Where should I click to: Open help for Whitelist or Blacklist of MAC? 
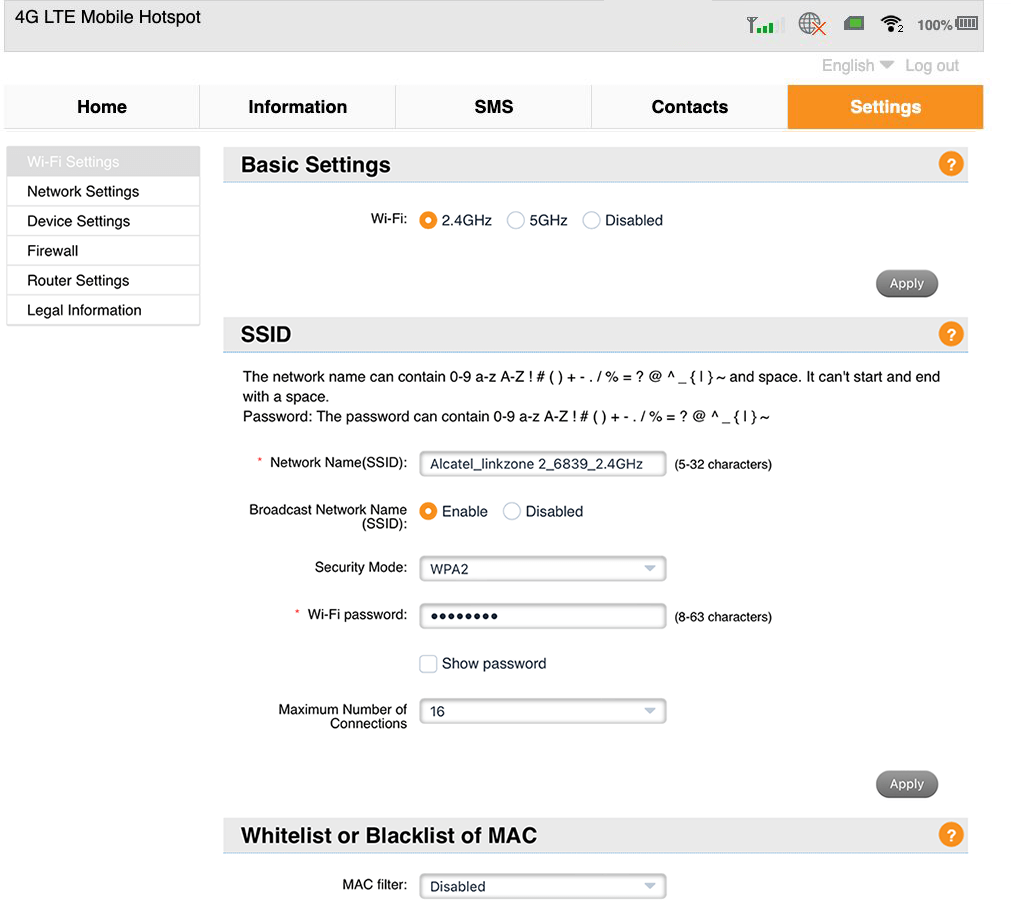point(950,835)
